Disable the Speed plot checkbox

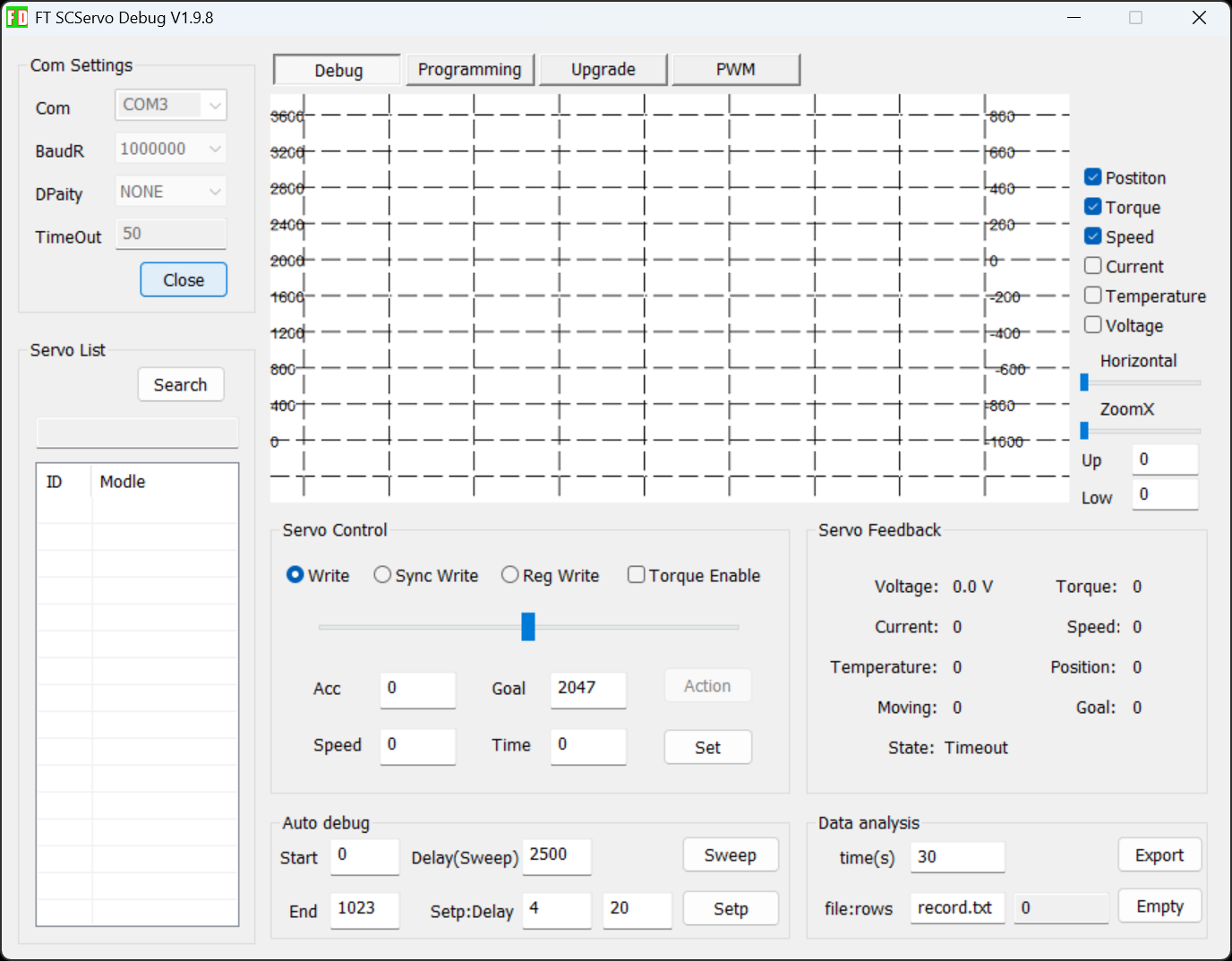pos(1093,236)
